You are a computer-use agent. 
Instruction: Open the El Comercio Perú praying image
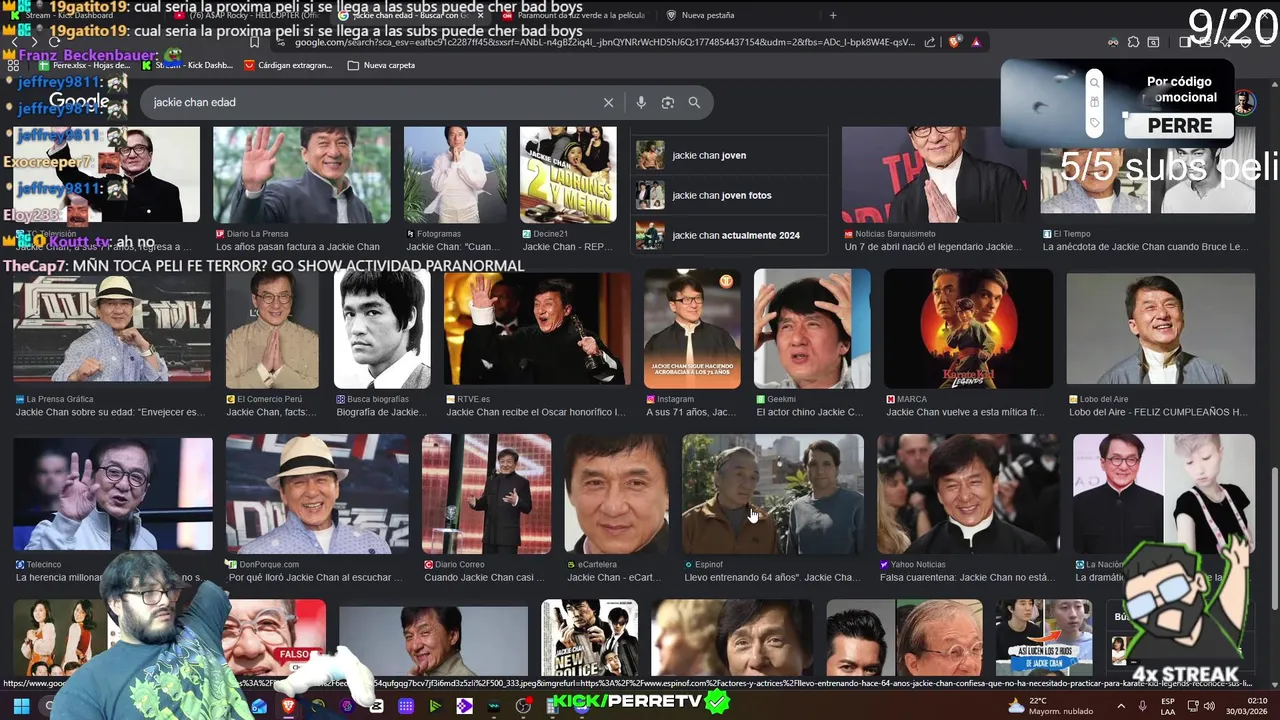[272, 329]
